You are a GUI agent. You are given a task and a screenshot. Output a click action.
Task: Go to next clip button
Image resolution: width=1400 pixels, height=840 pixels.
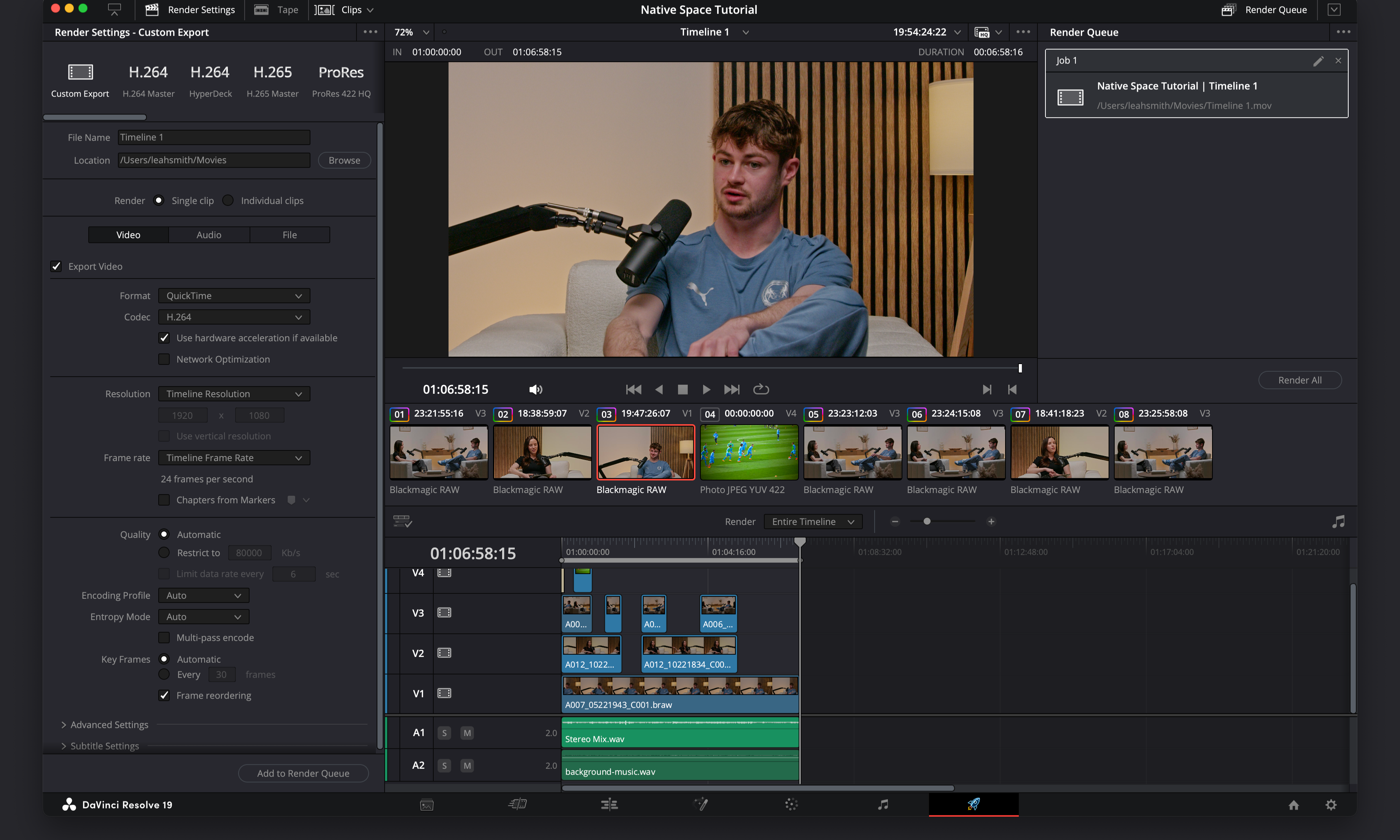click(987, 390)
